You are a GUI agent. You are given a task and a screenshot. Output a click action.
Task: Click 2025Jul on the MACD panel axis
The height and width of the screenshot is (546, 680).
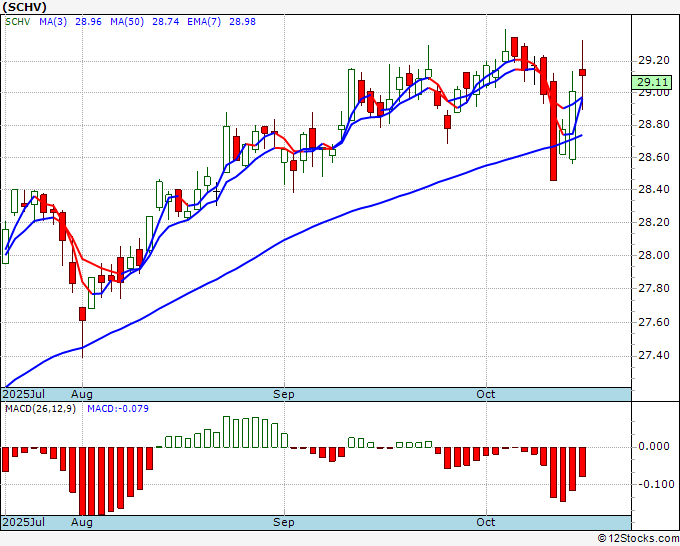pyautogui.click(x=24, y=522)
